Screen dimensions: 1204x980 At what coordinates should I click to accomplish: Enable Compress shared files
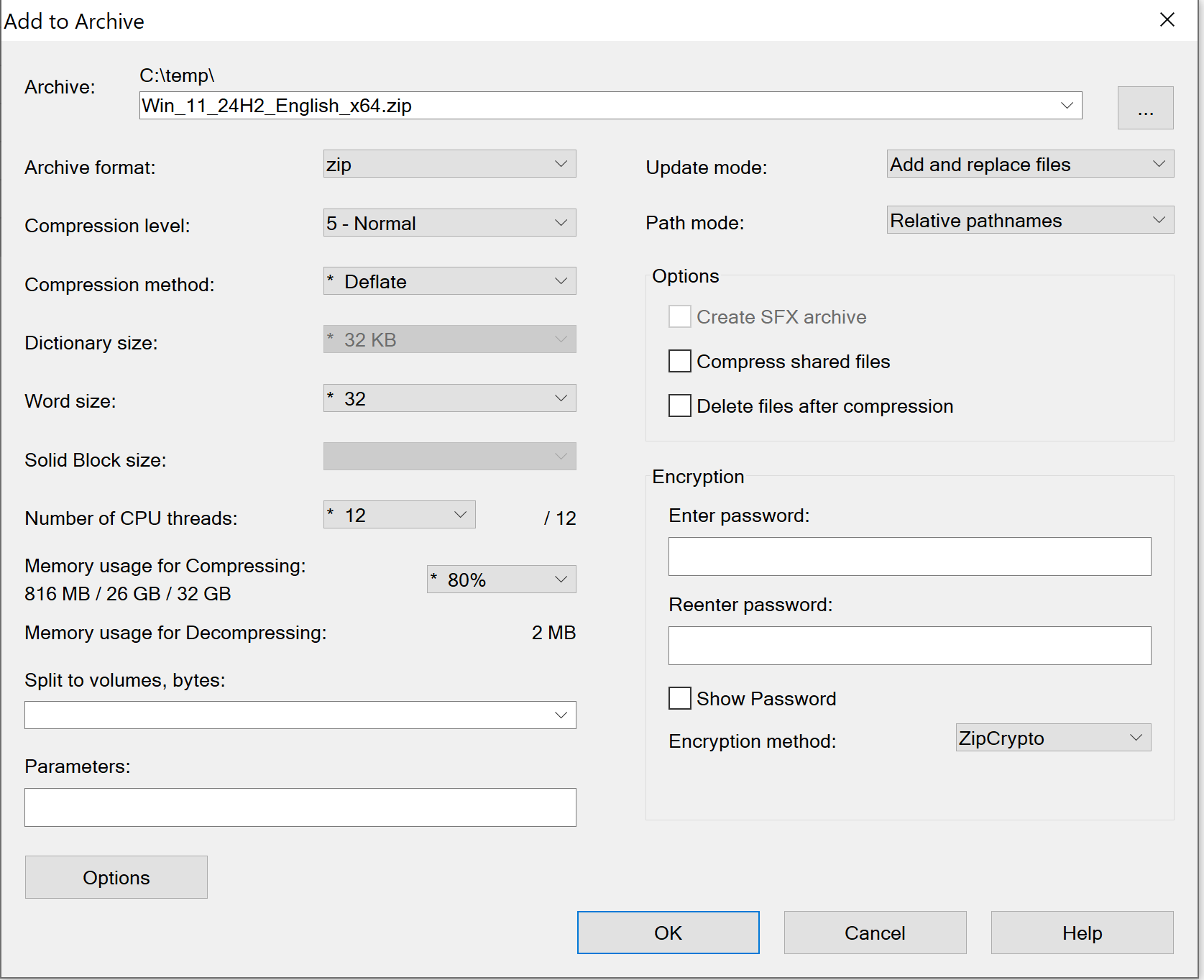click(x=679, y=361)
